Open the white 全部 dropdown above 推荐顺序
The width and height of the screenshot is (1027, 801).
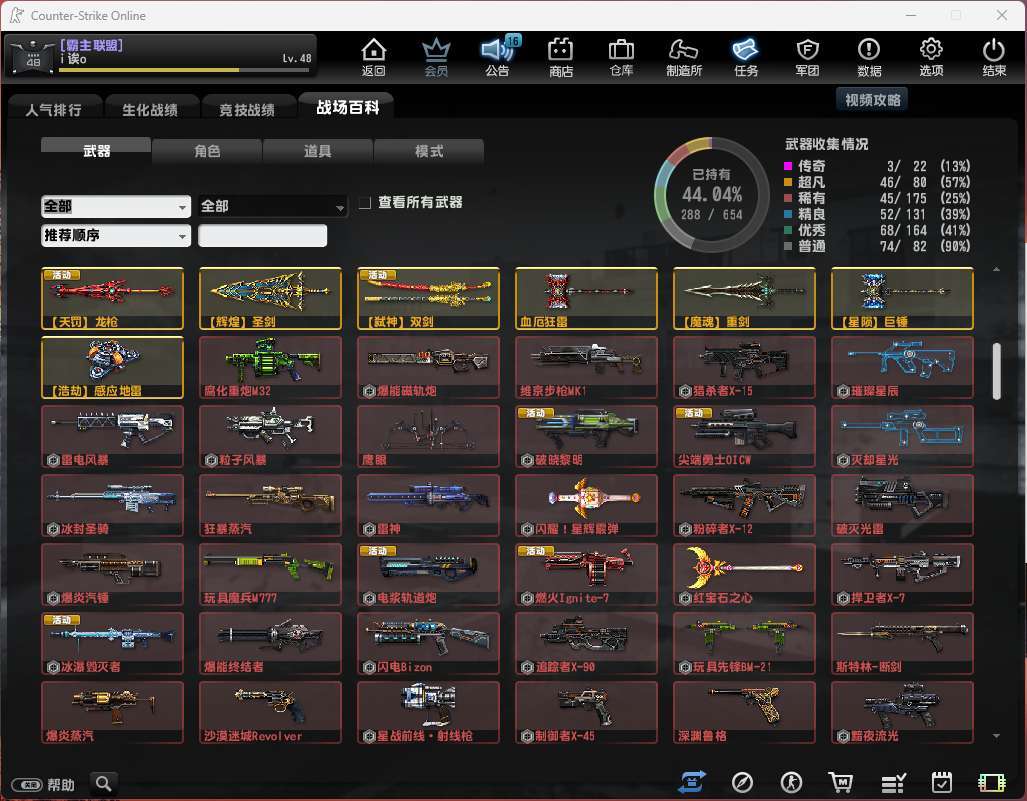pos(116,206)
